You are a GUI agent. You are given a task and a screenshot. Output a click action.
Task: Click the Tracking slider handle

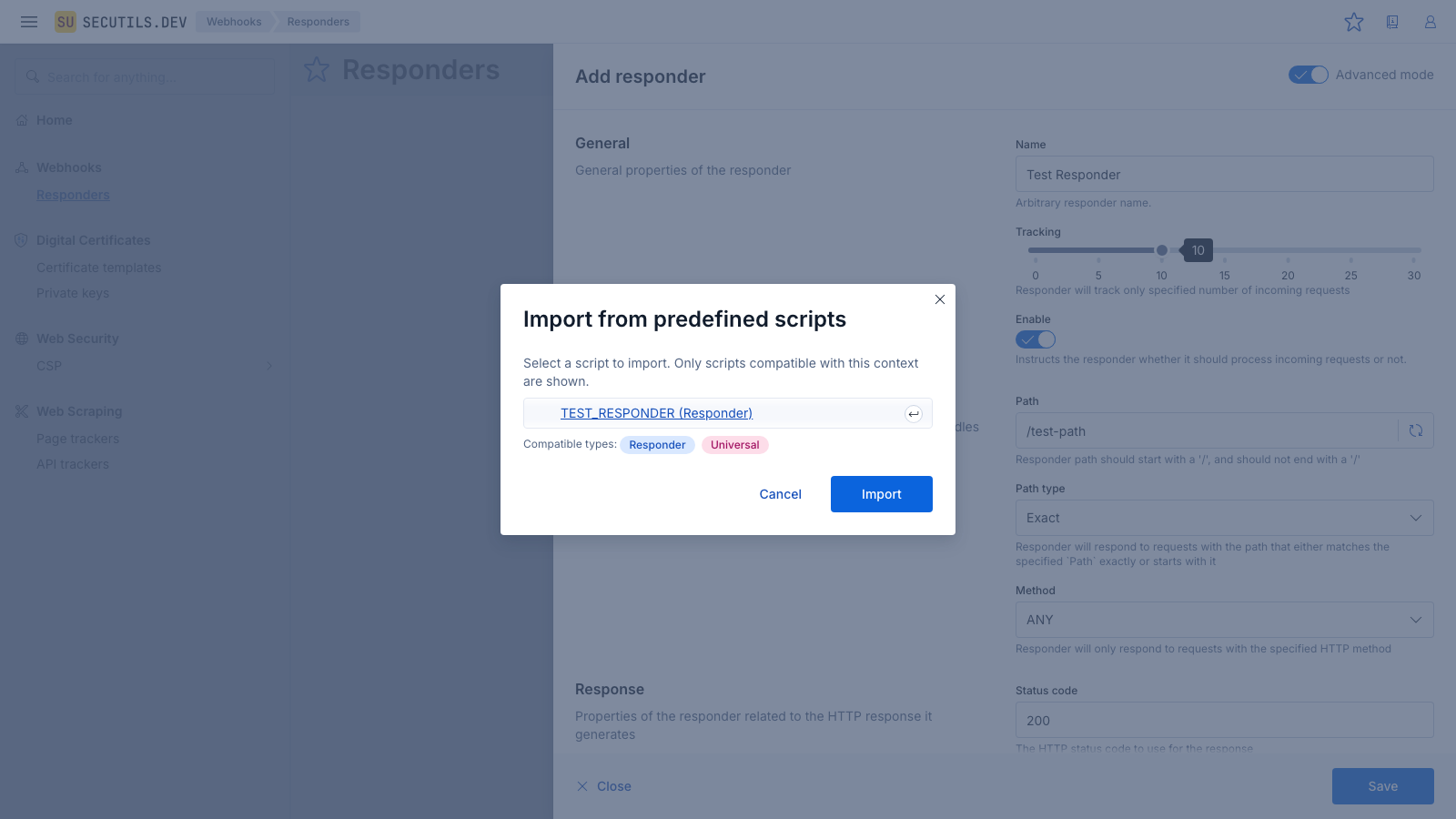coord(1162,250)
